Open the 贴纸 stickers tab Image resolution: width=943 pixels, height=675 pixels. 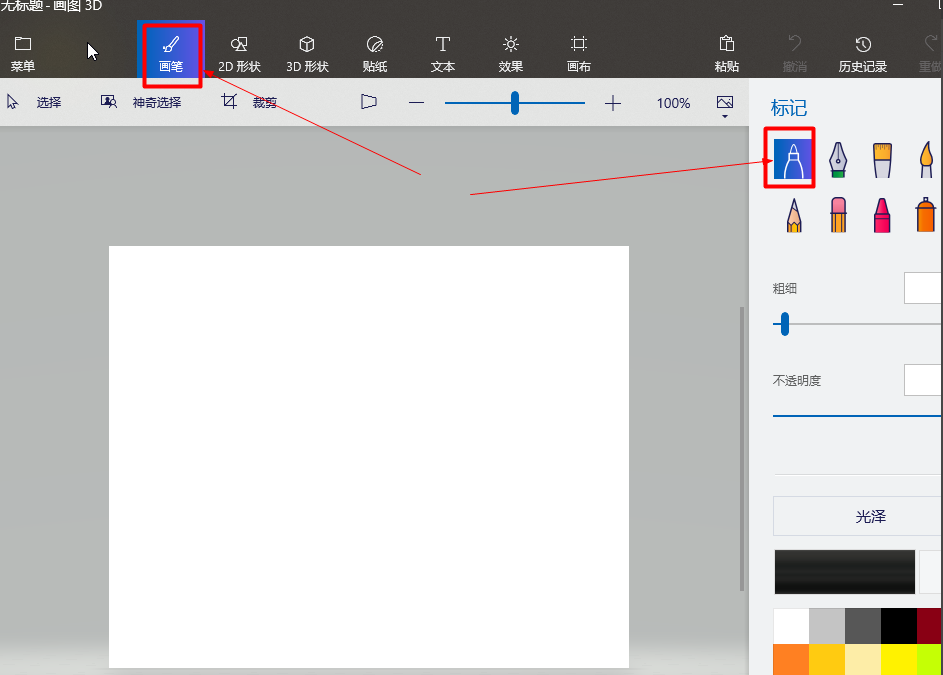click(x=375, y=54)
